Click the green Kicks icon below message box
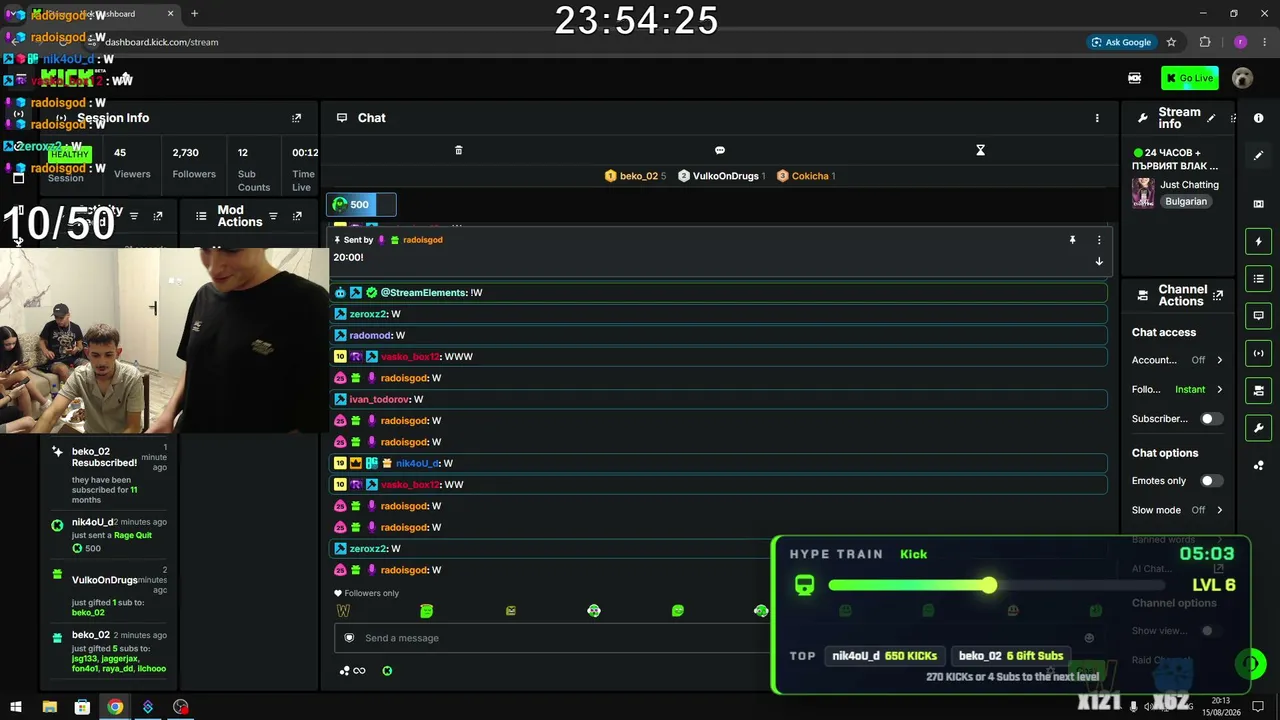 tap(387, 671)
